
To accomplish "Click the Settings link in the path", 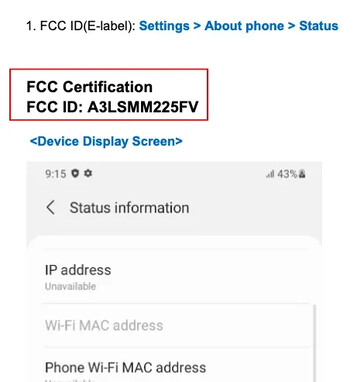I will (164, 26).
